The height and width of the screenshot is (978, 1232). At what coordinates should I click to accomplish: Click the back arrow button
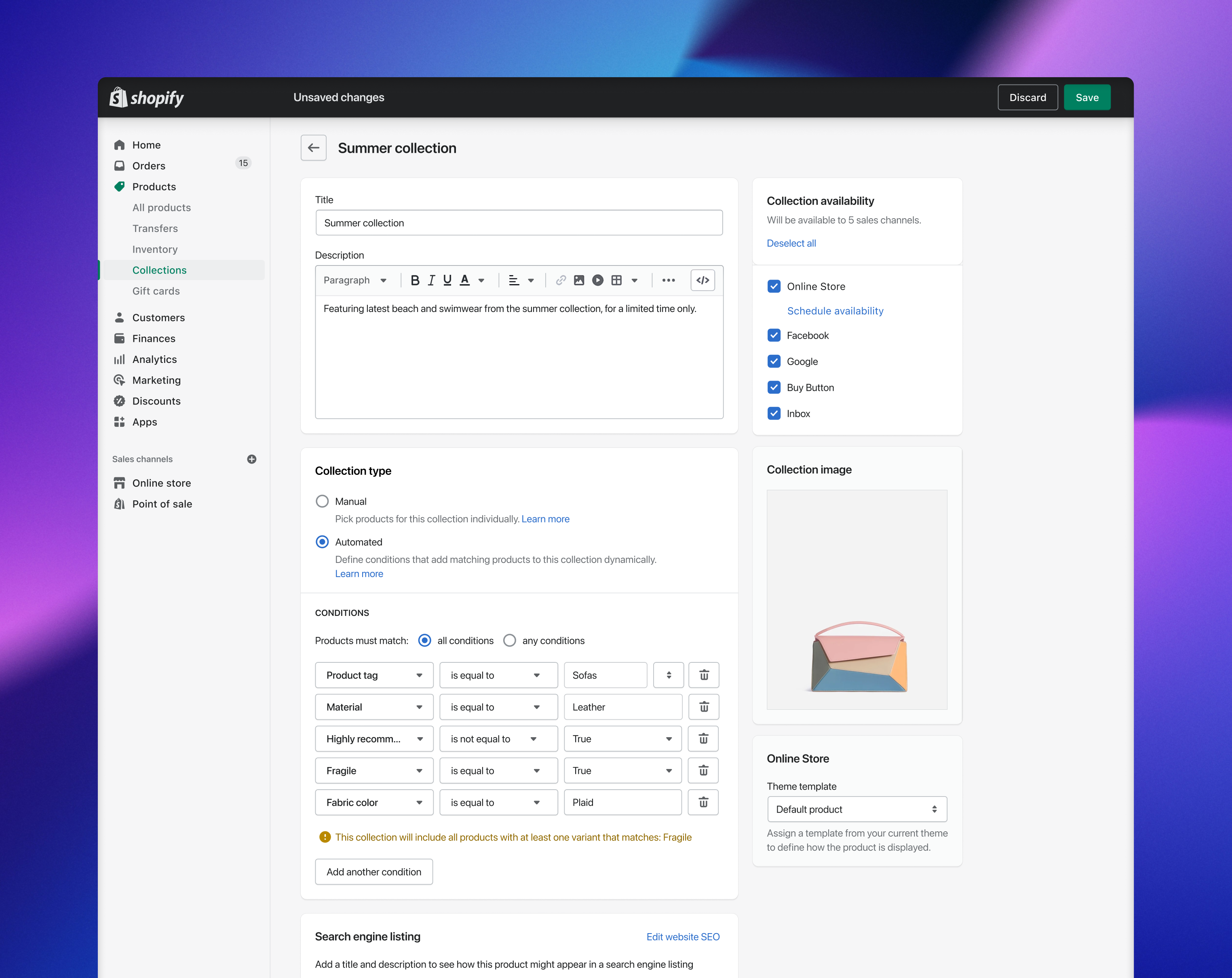click(313, 148)
